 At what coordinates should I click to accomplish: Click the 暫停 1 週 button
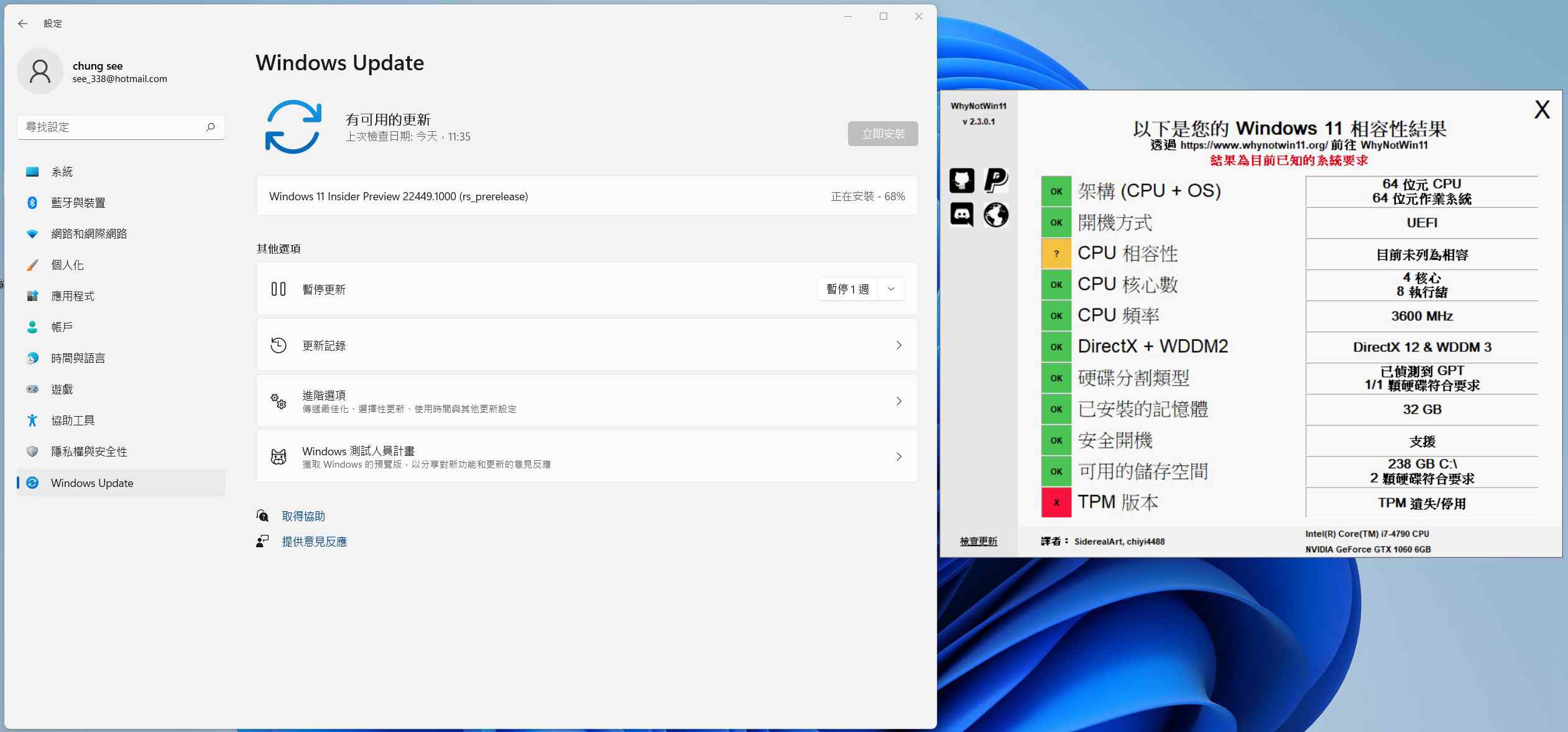[x=847, y=289]
